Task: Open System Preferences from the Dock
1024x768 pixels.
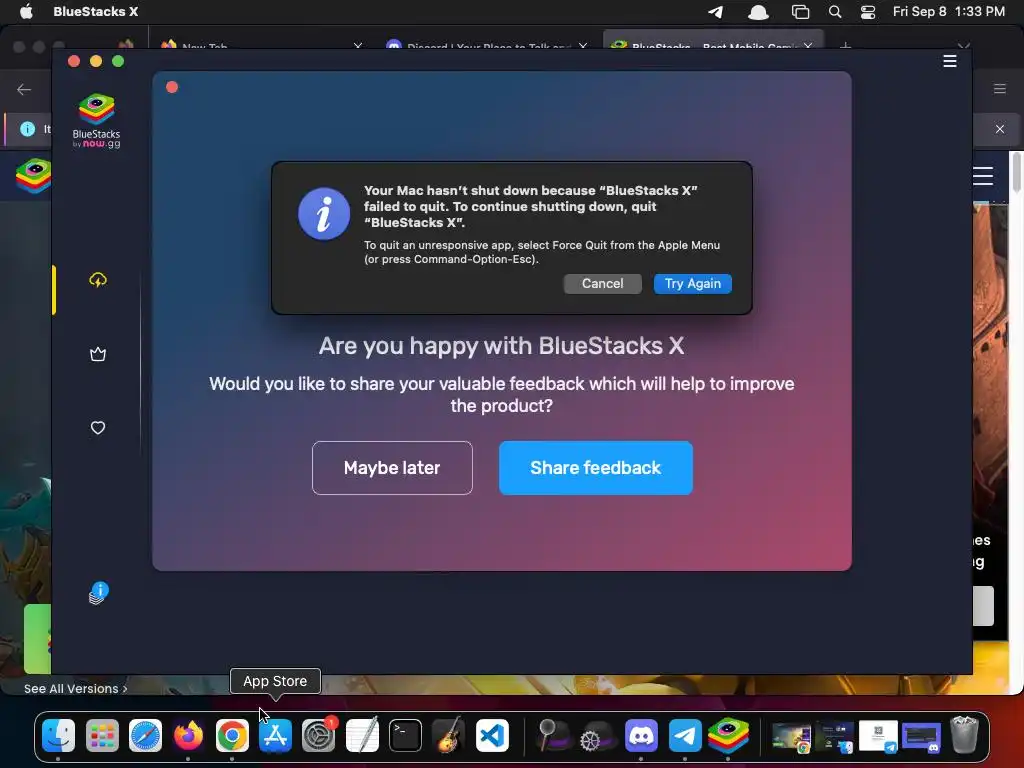Action: [x=319, y=735]
